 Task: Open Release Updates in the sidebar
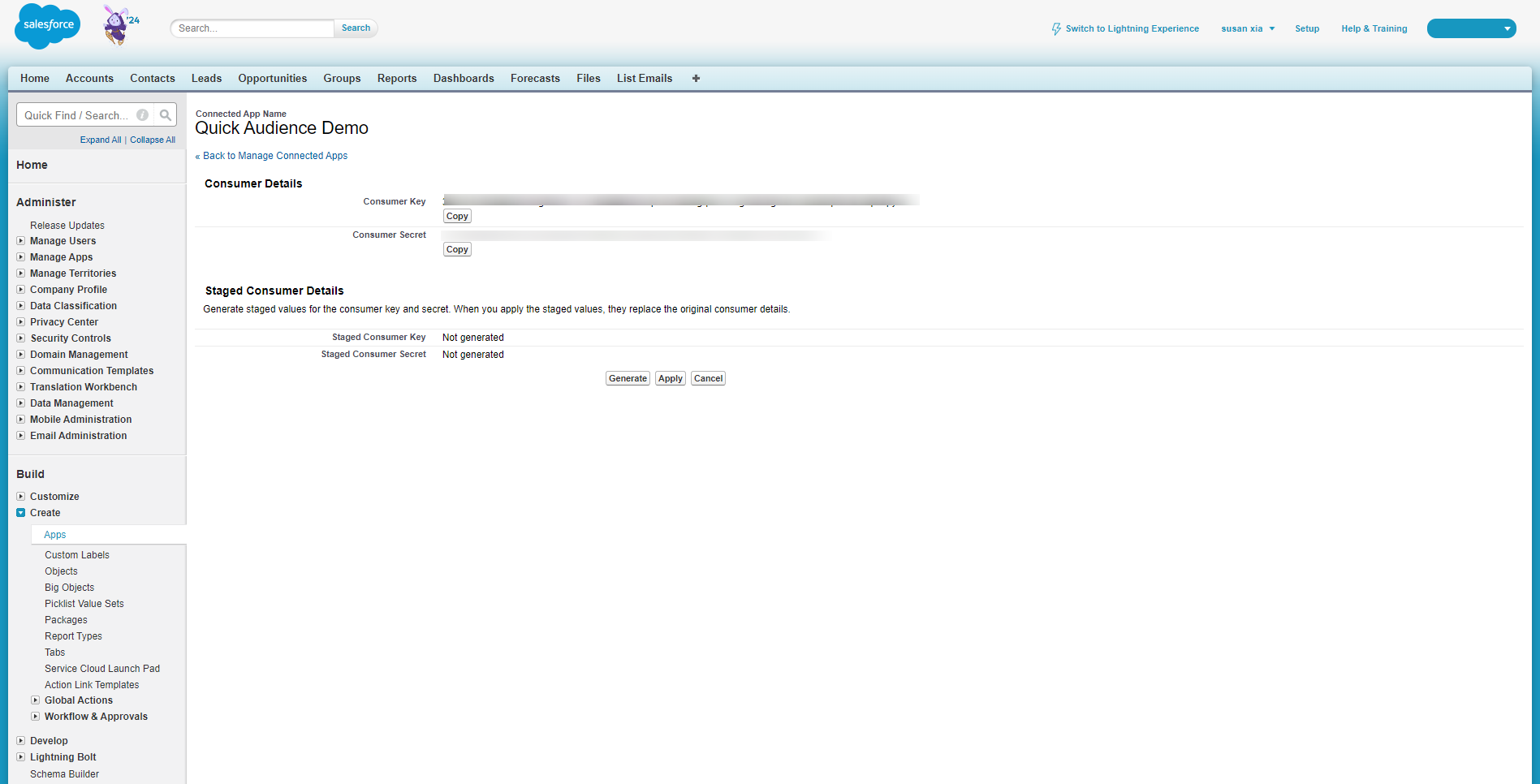pos(67,226)
